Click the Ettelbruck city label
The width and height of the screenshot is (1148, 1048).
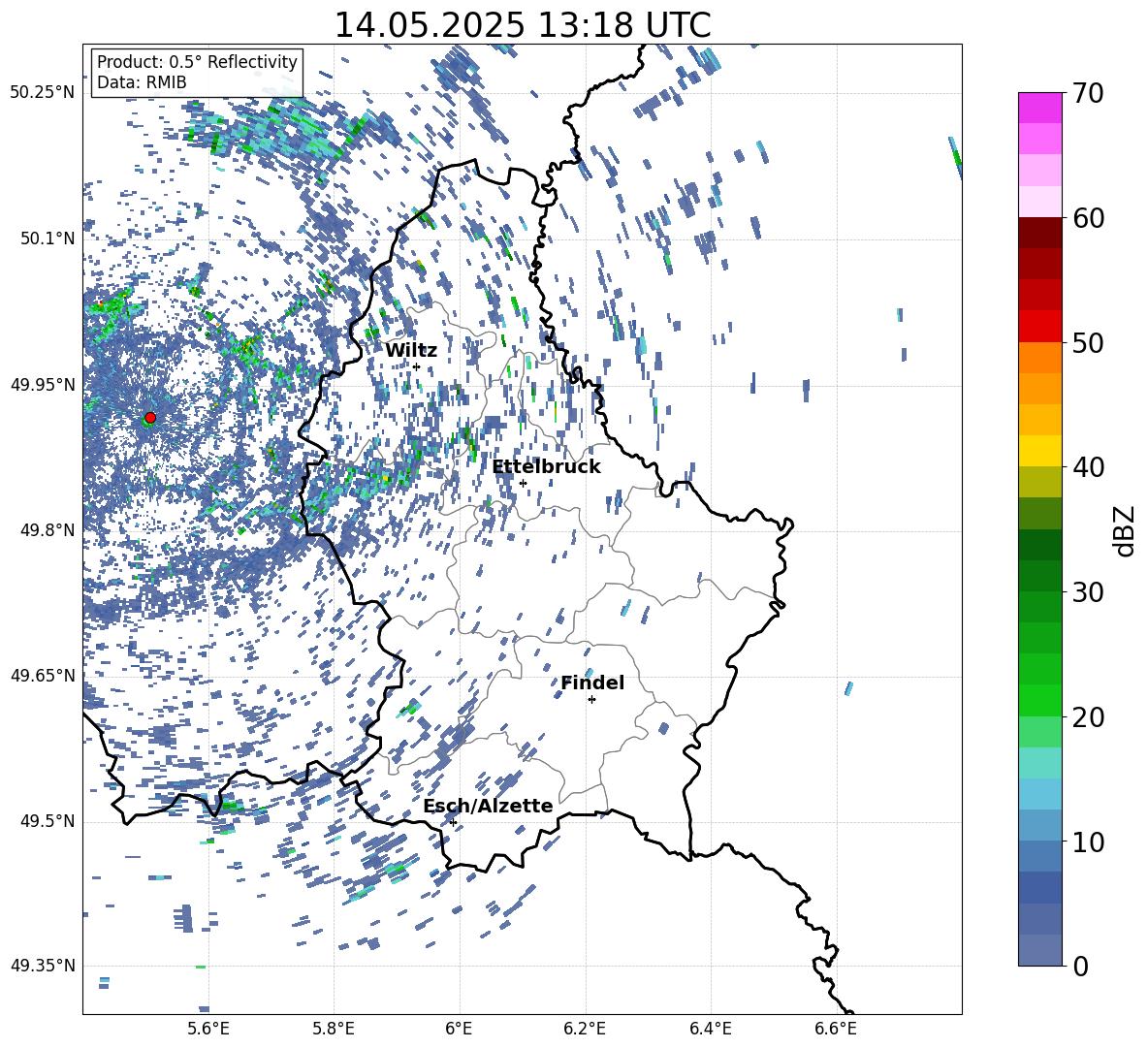[546, 467]
